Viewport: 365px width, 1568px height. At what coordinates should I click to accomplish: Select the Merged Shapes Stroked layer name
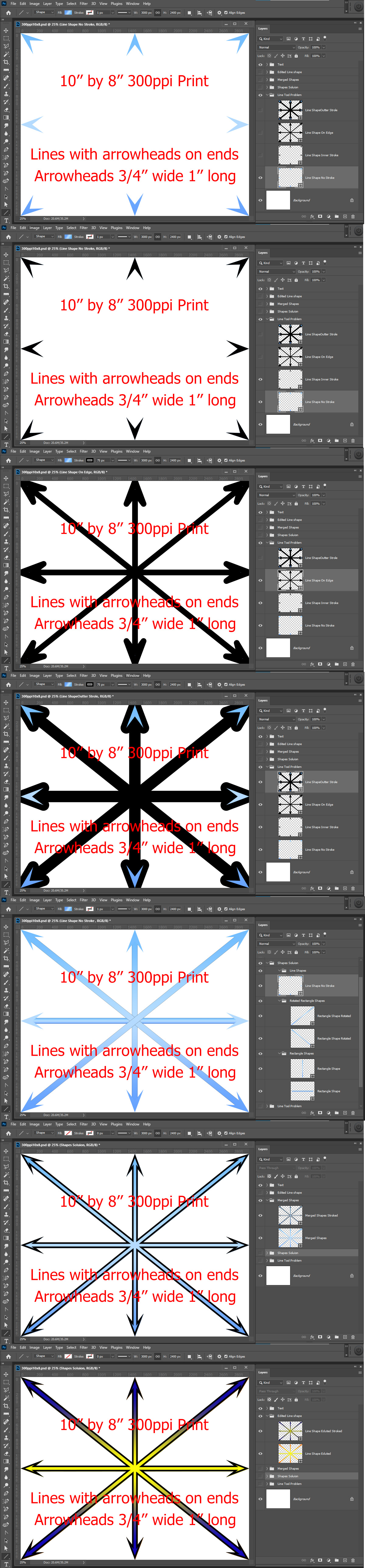[321, 1215]
